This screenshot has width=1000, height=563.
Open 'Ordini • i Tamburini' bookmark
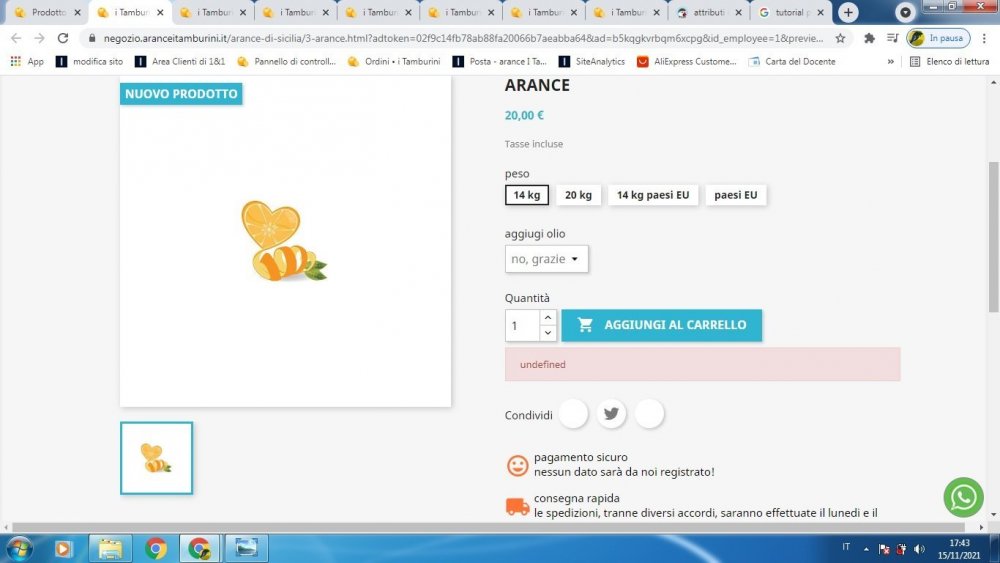point(394,61)
